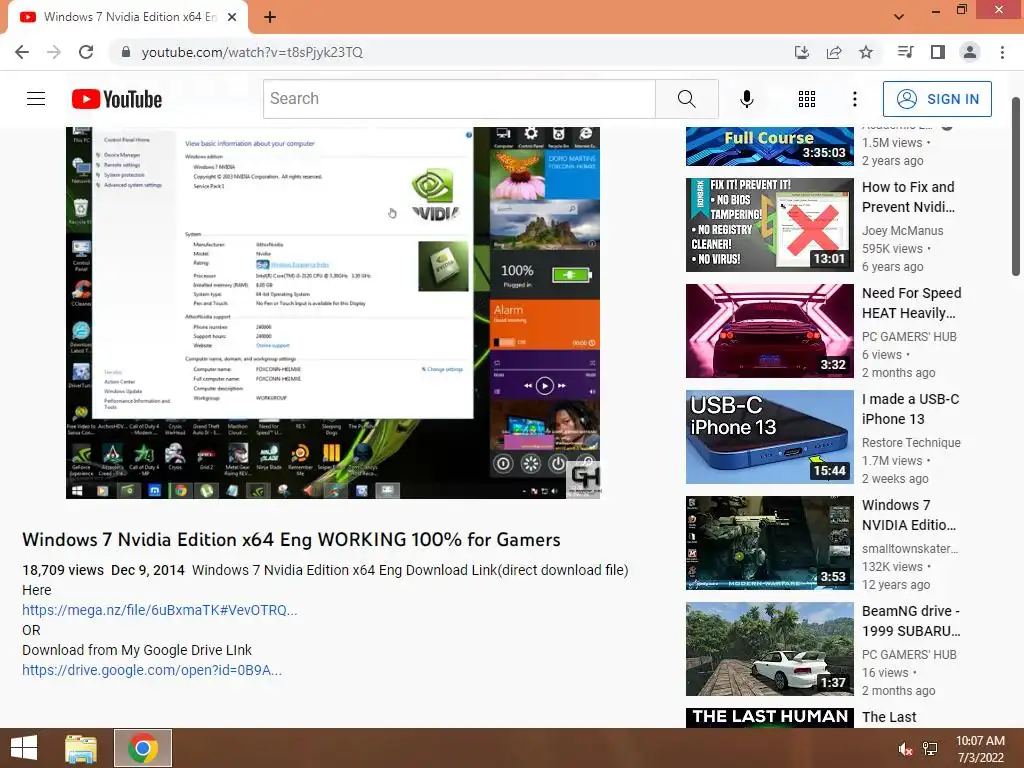Click the network tray icon
The width and height of the screenshot is (1024, 768).
click(930, 749)
